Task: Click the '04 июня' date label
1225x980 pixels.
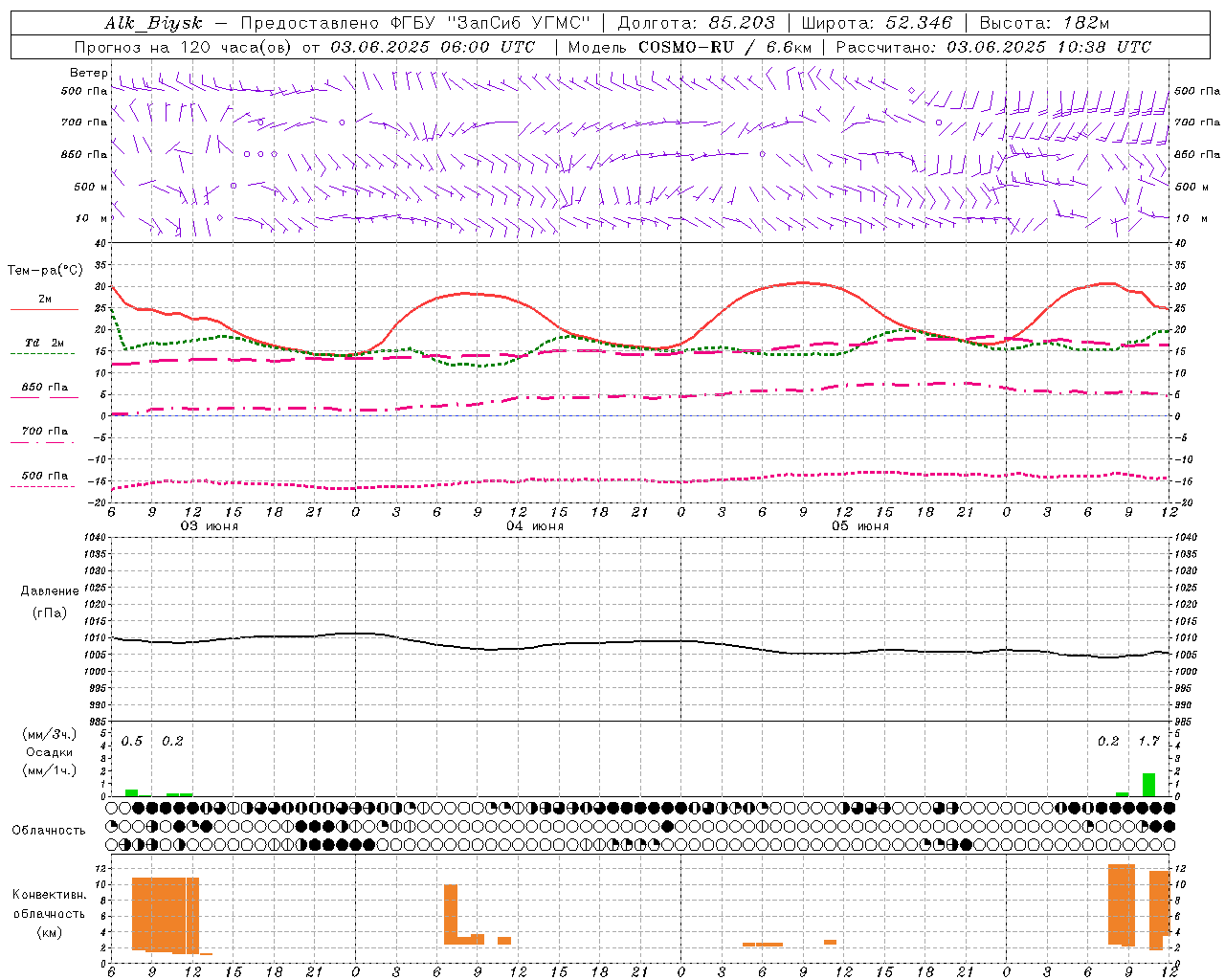Action: (x=535, y=526)
